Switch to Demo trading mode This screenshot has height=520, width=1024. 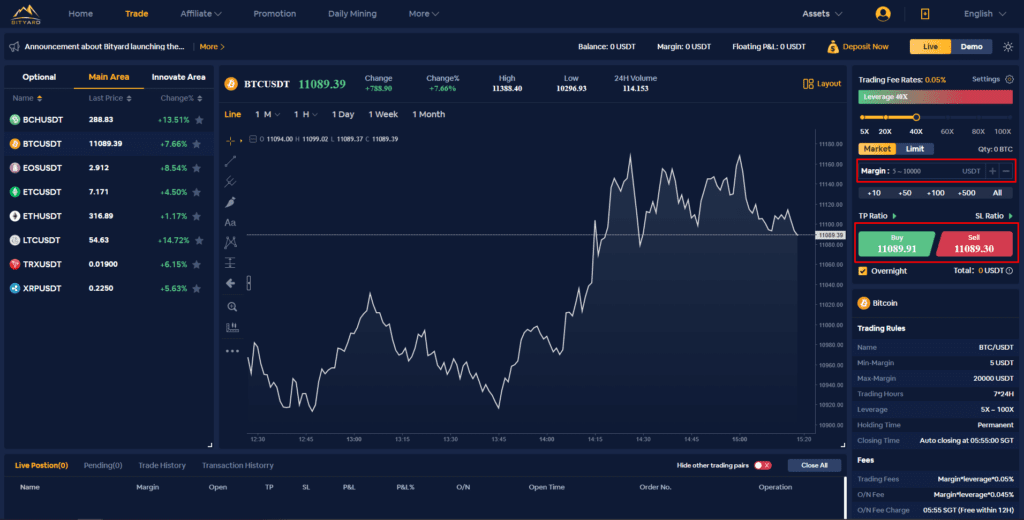pos(971,46)
